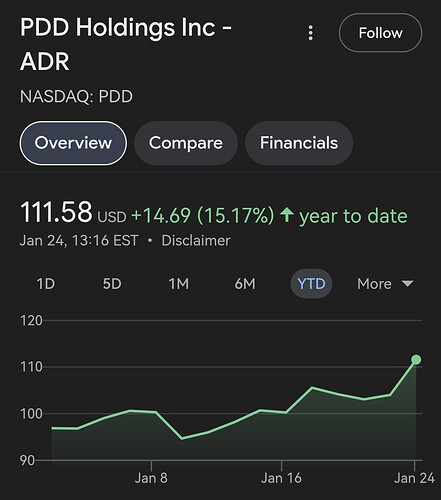Select the 5D chart range
441x500 pixels.
click(112, 284)
